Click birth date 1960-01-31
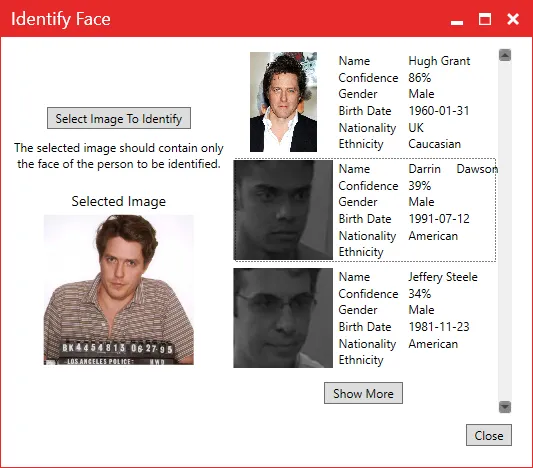533x468 pixels. [x=439, y=111]
